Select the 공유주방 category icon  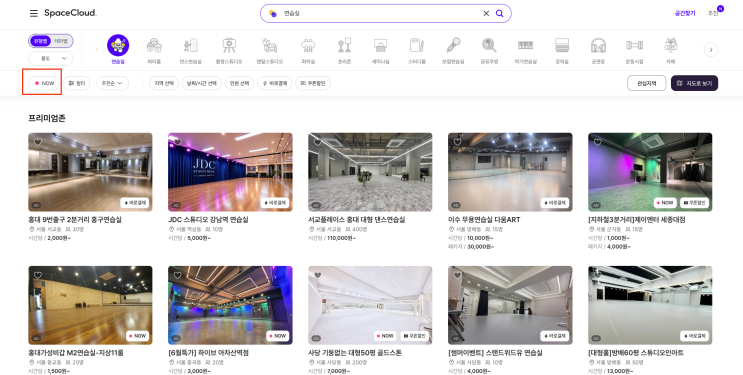[x=489, y=46]
